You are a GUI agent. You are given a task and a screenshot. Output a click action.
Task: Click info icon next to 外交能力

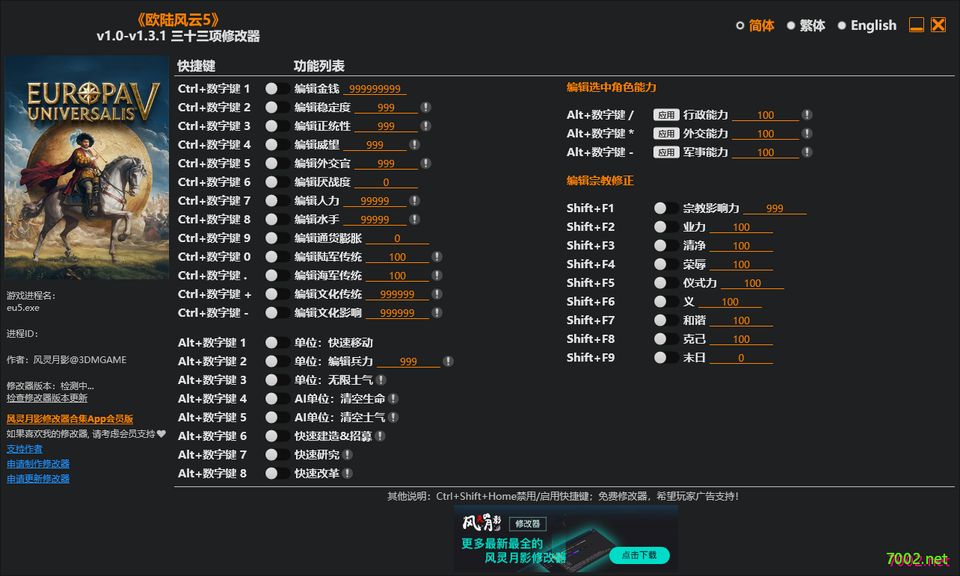click(807, 133)
